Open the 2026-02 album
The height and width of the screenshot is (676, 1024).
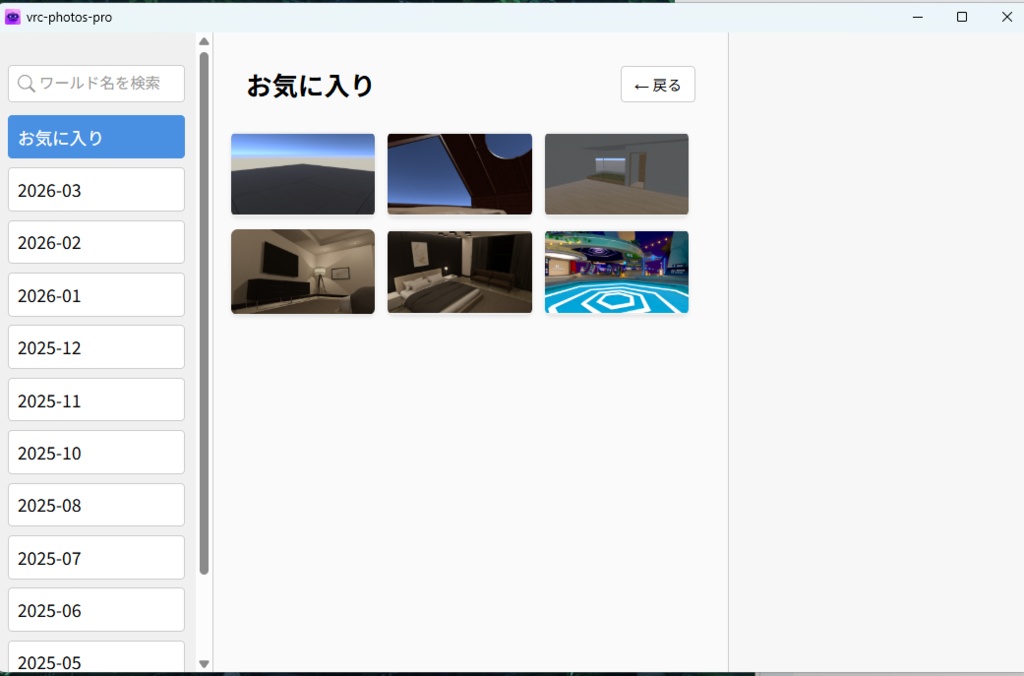click(x=95, y=242)
